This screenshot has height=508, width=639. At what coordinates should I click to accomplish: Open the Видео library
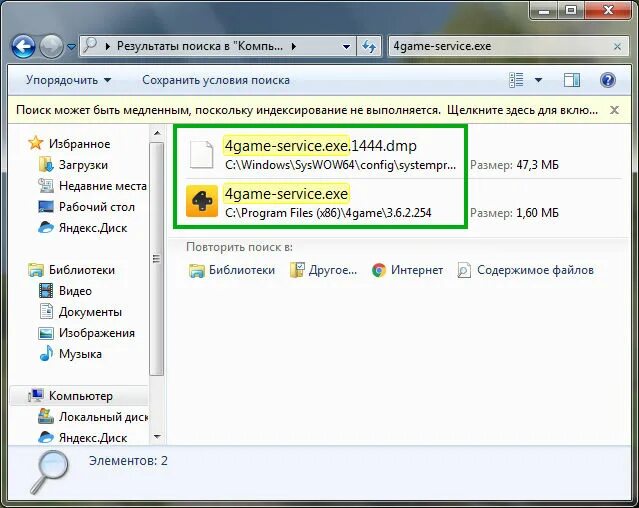[x=75, y=291]
